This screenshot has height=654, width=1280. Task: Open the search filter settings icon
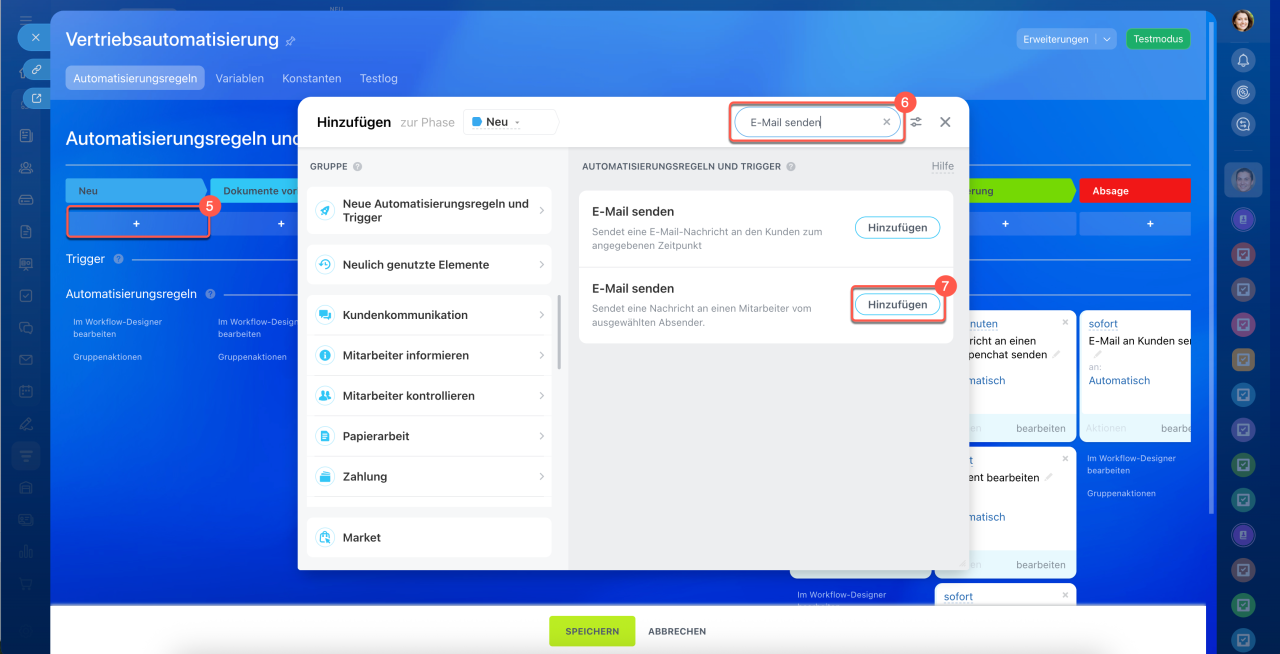click(x=916, y=122)
